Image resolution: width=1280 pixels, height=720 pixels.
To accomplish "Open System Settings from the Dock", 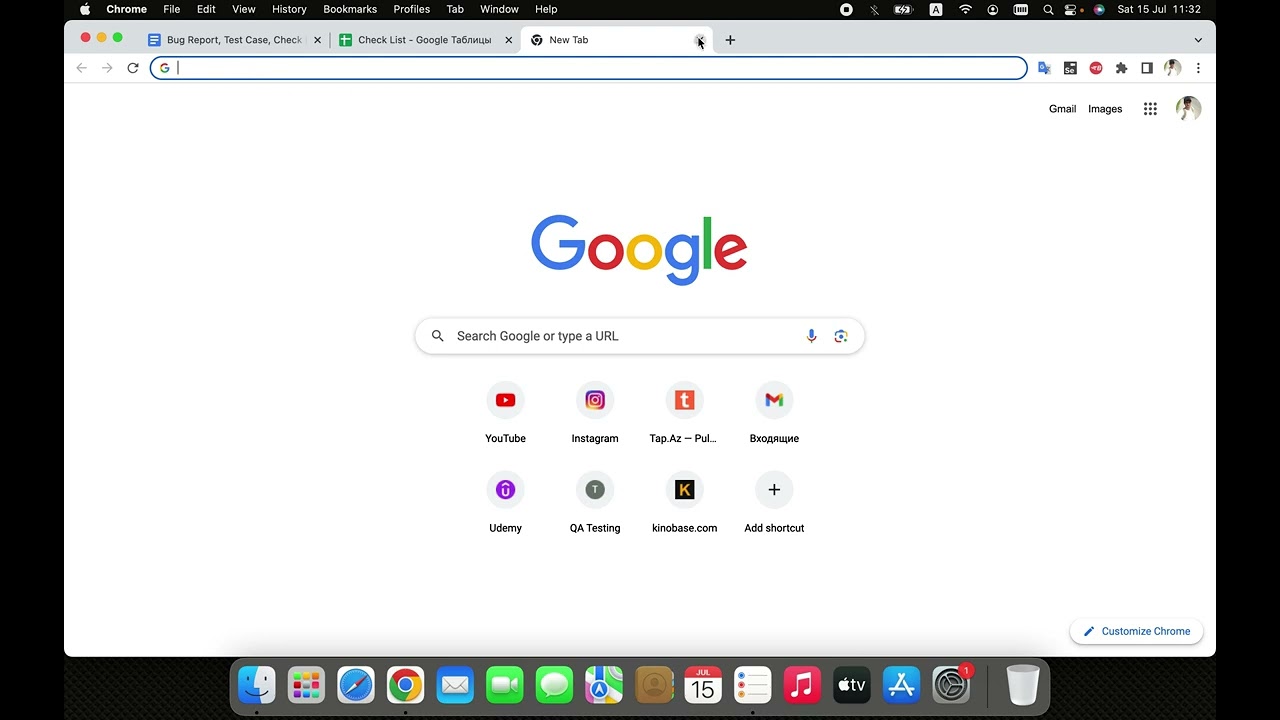I will point(951,685).
